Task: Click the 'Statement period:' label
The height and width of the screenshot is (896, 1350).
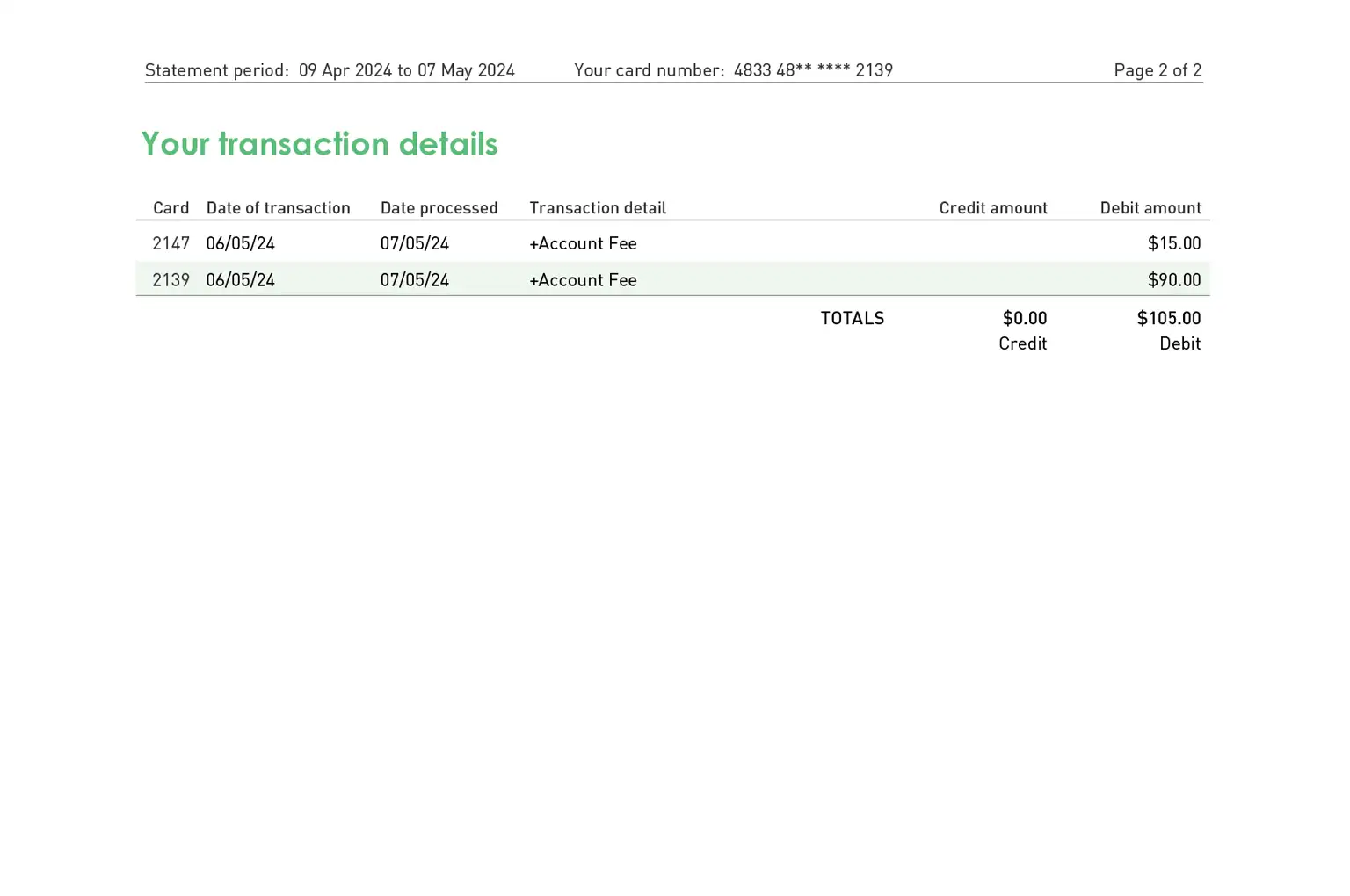Action: pyautogui.click(x=217, y=70)
